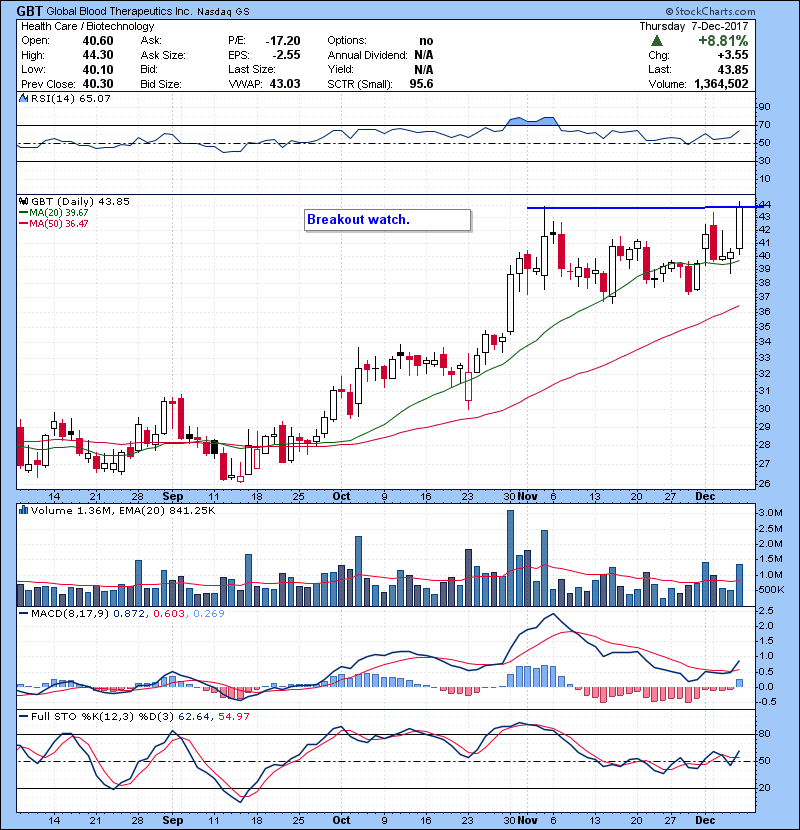Click the company name Global Blood Therapeutics Inc.
800x830 pixels.
(119, 11)
